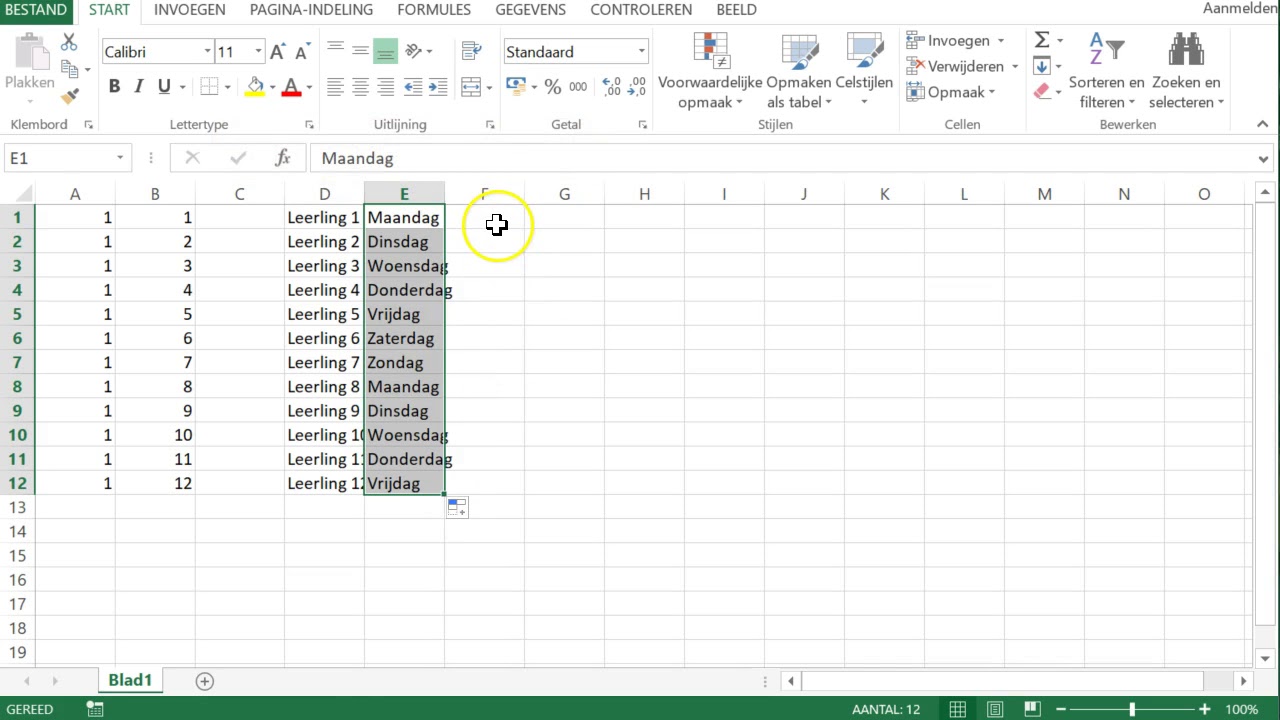The height and width of the screenshot is (720, 1280).
Task: Toggle middle vertical alignment
Action: coord(360,51)
